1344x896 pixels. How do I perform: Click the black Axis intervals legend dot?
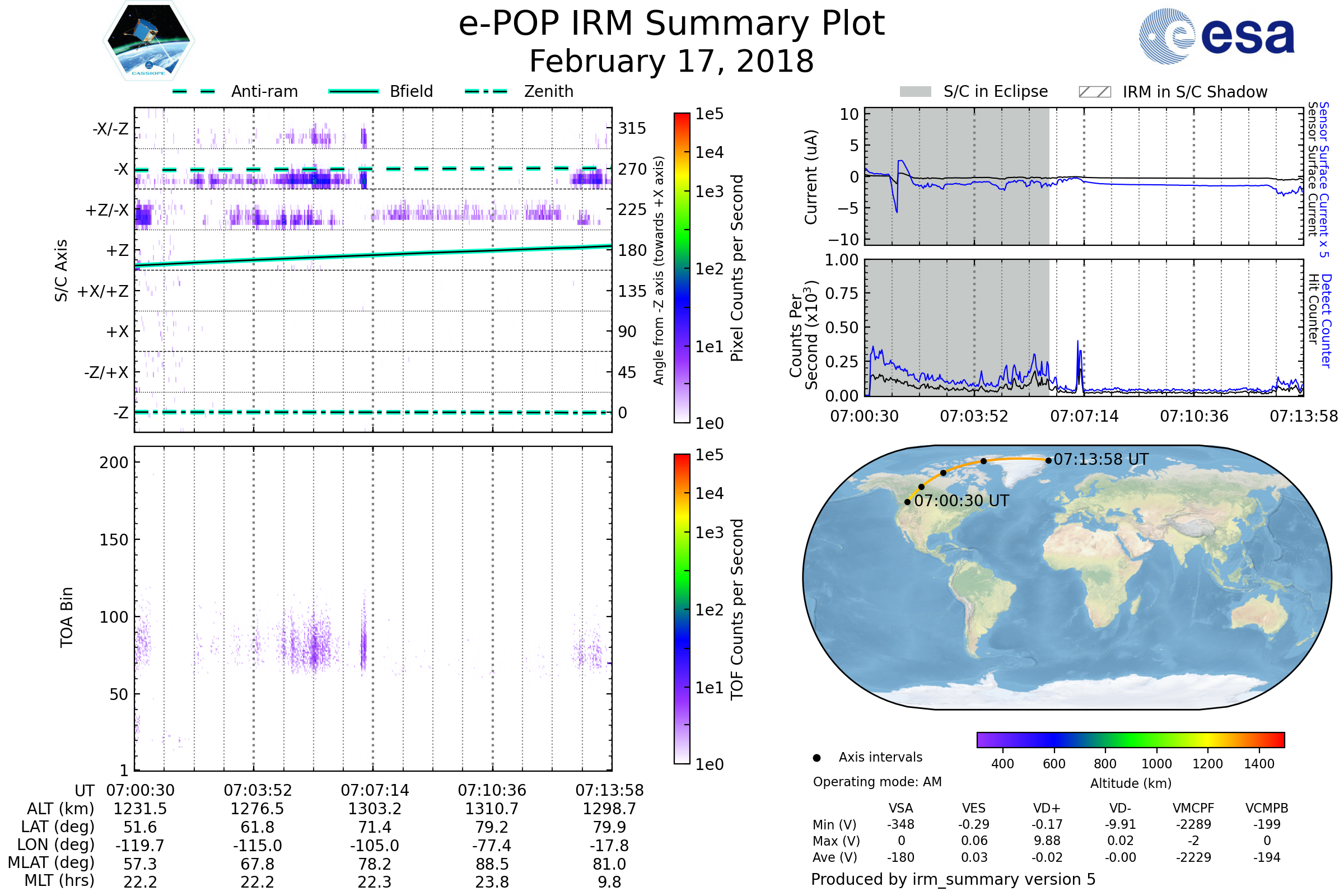tap(816, 758)
